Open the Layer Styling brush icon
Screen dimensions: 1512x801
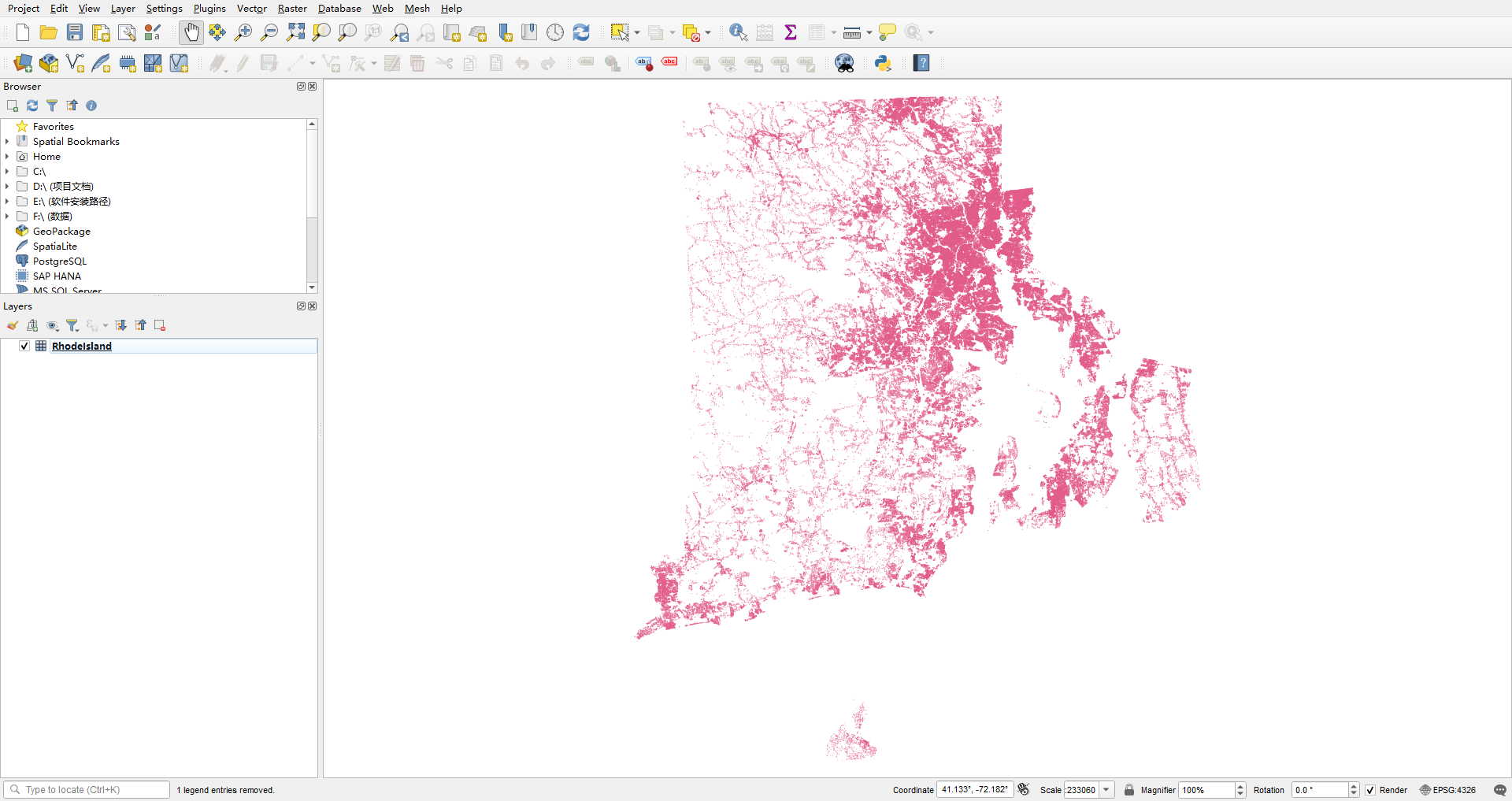pyautogui.click(x=13, y=325)
